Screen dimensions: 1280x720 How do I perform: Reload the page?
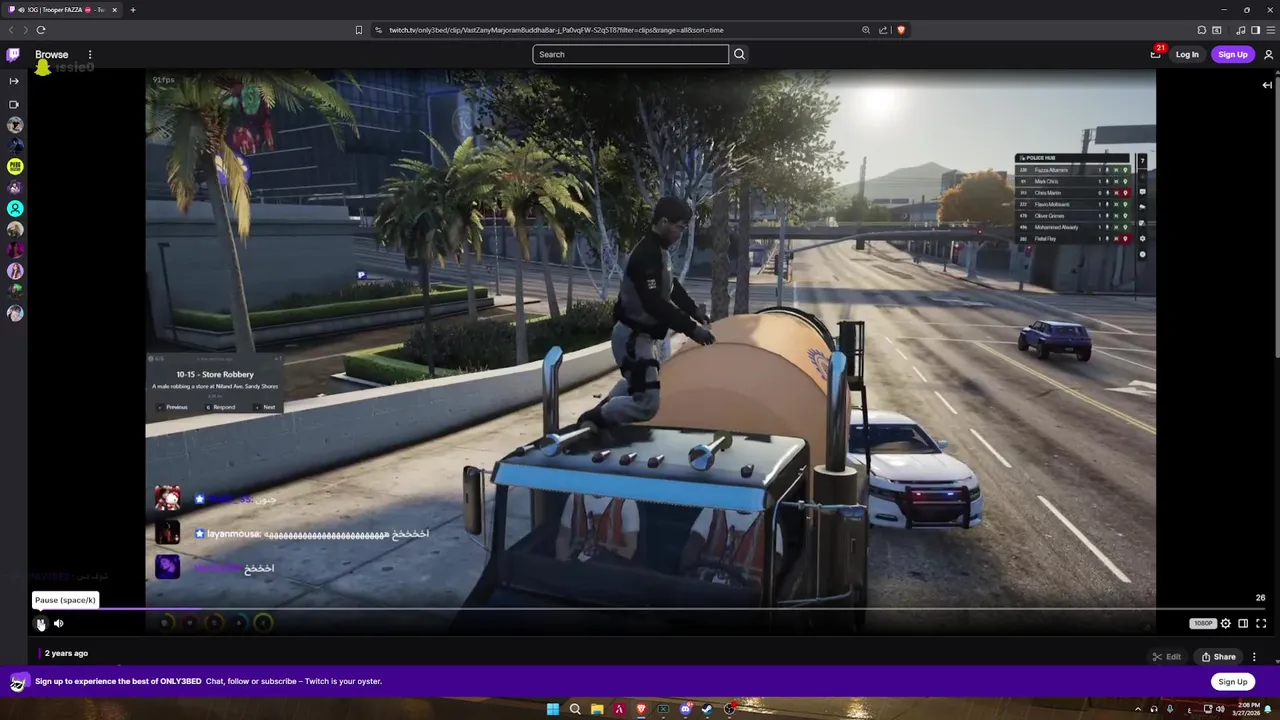coord(41,30)
